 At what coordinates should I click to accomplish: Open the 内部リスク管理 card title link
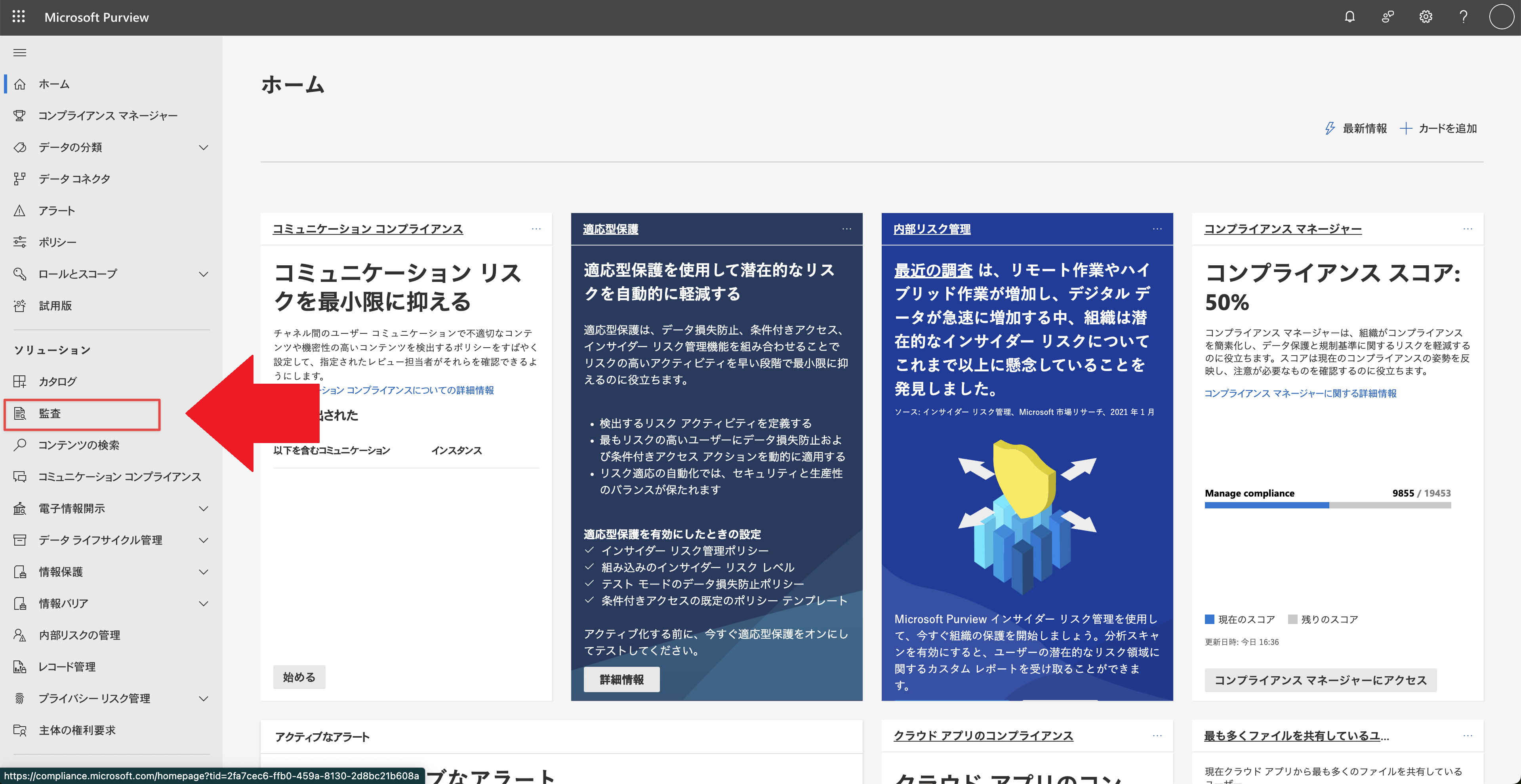click(x=932, y=229)
